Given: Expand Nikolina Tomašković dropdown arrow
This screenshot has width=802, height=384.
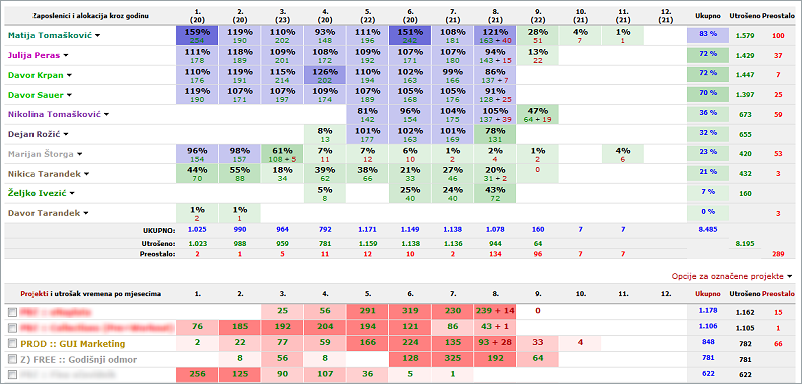Looking at the screenshot, I should pyautogui.click(x=106, y=115).
